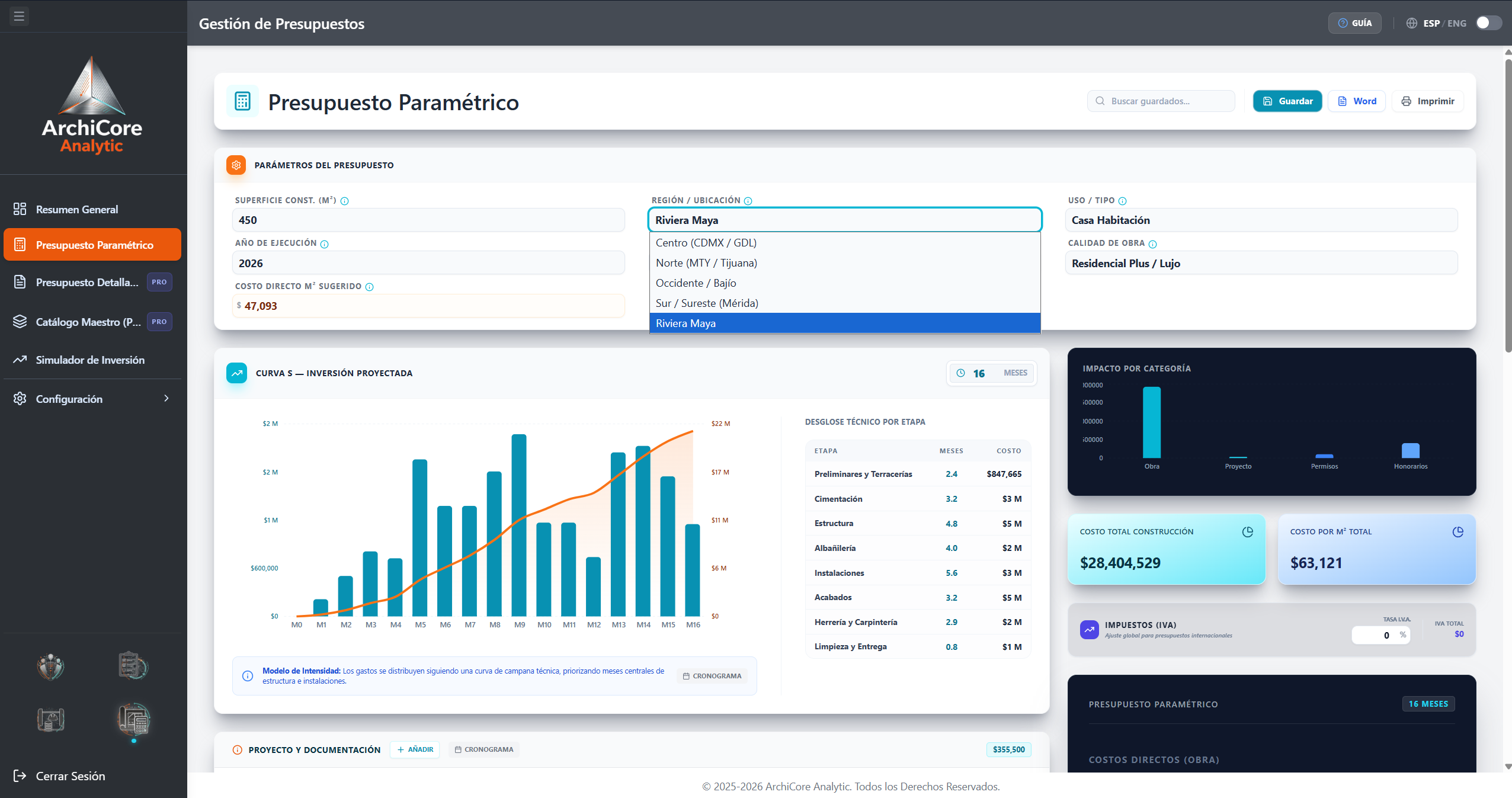This screenshot has height=798, width=1512.
Task: Click info icon beside Año de Ejecución
Action: click(325, 244)
